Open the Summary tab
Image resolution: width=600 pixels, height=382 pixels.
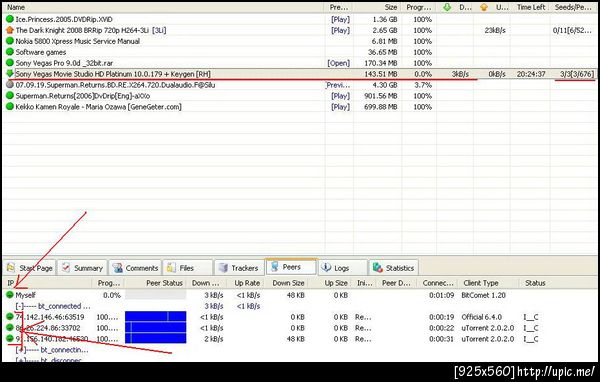coord(83,268)
